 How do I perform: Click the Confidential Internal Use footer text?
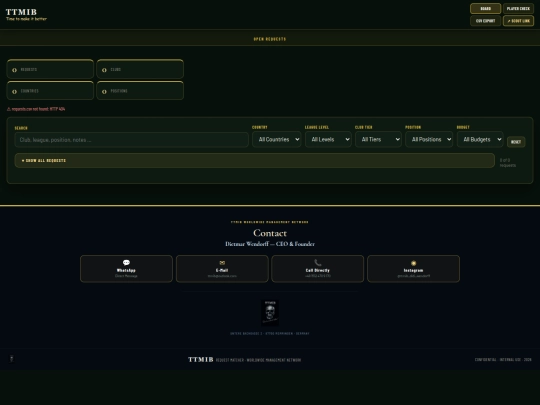coord(503,360)
